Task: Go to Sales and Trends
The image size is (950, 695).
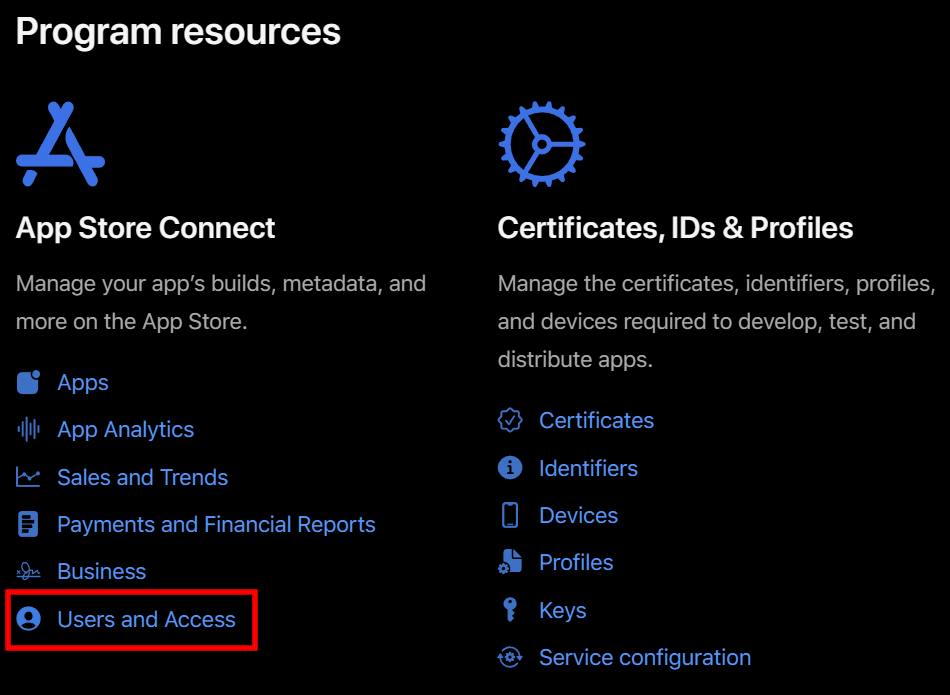Action: coord(142,477)
